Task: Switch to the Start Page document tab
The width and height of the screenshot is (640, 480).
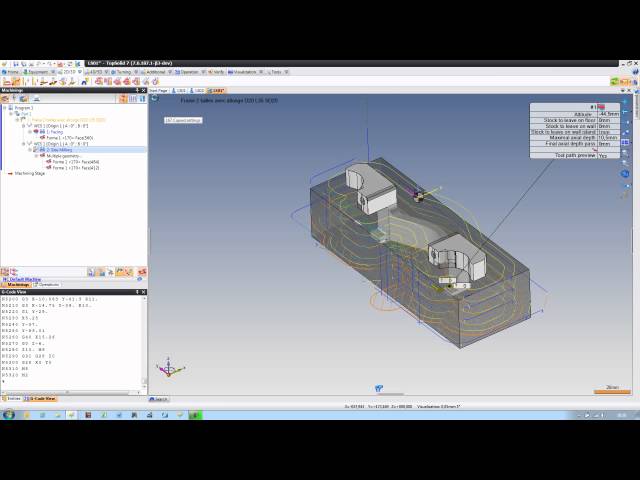Action: [x=158, y=90]
